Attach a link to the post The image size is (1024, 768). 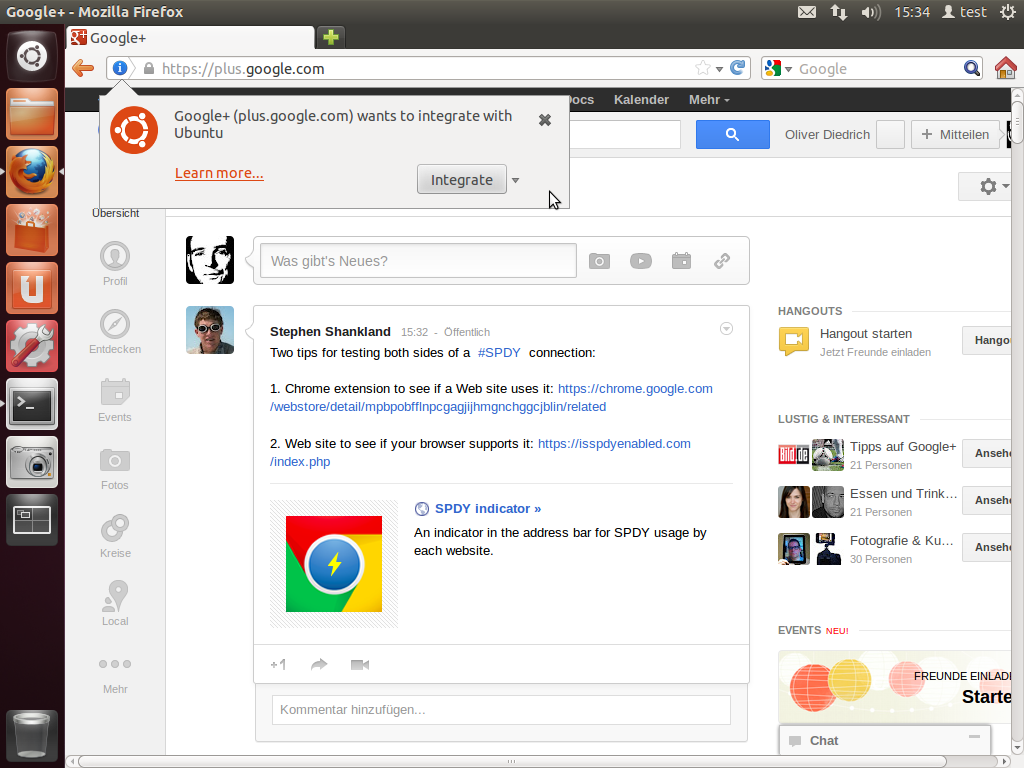point(722,261)
